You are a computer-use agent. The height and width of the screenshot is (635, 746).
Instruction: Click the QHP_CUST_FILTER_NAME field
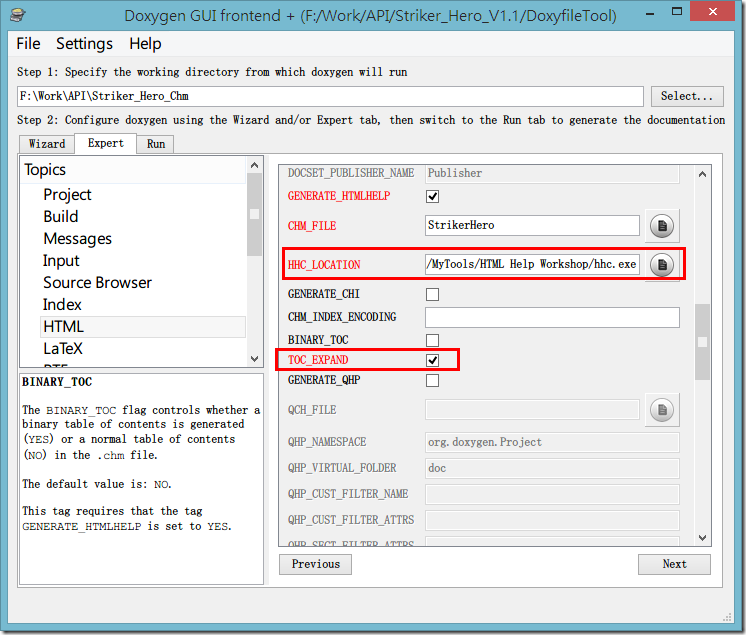pos(552,494)
